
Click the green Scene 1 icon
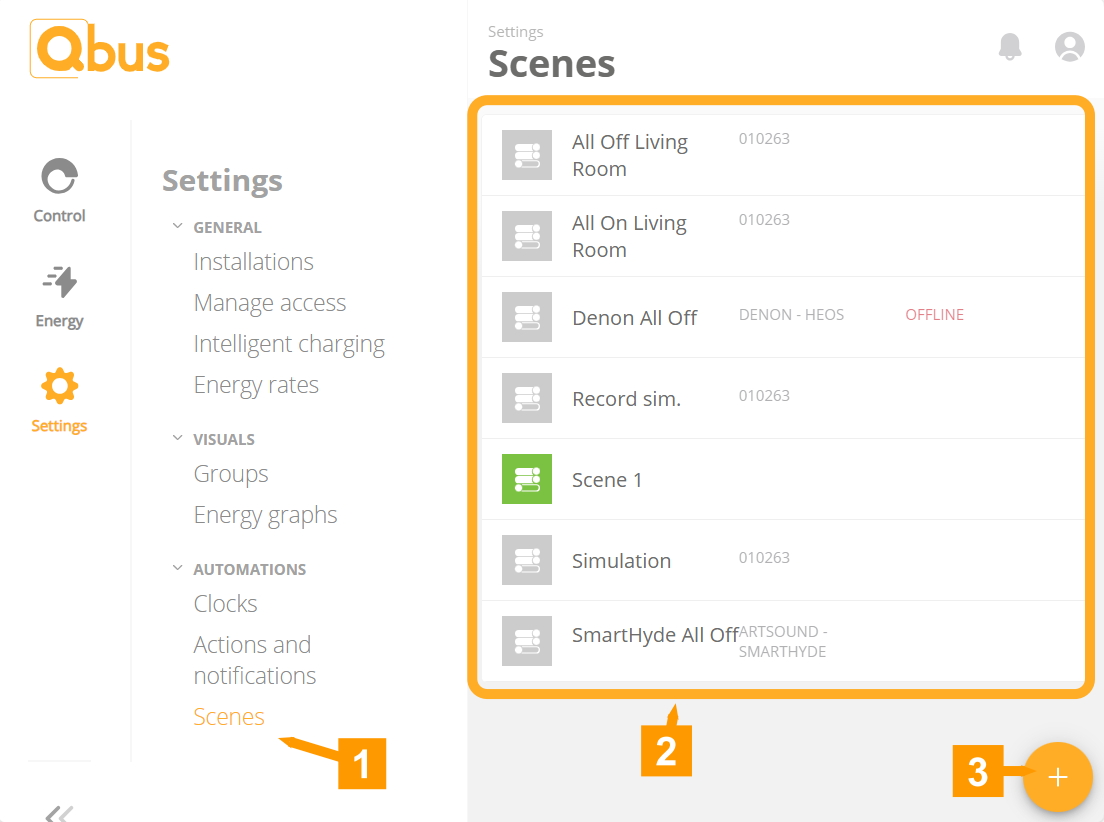coord(527,479)
